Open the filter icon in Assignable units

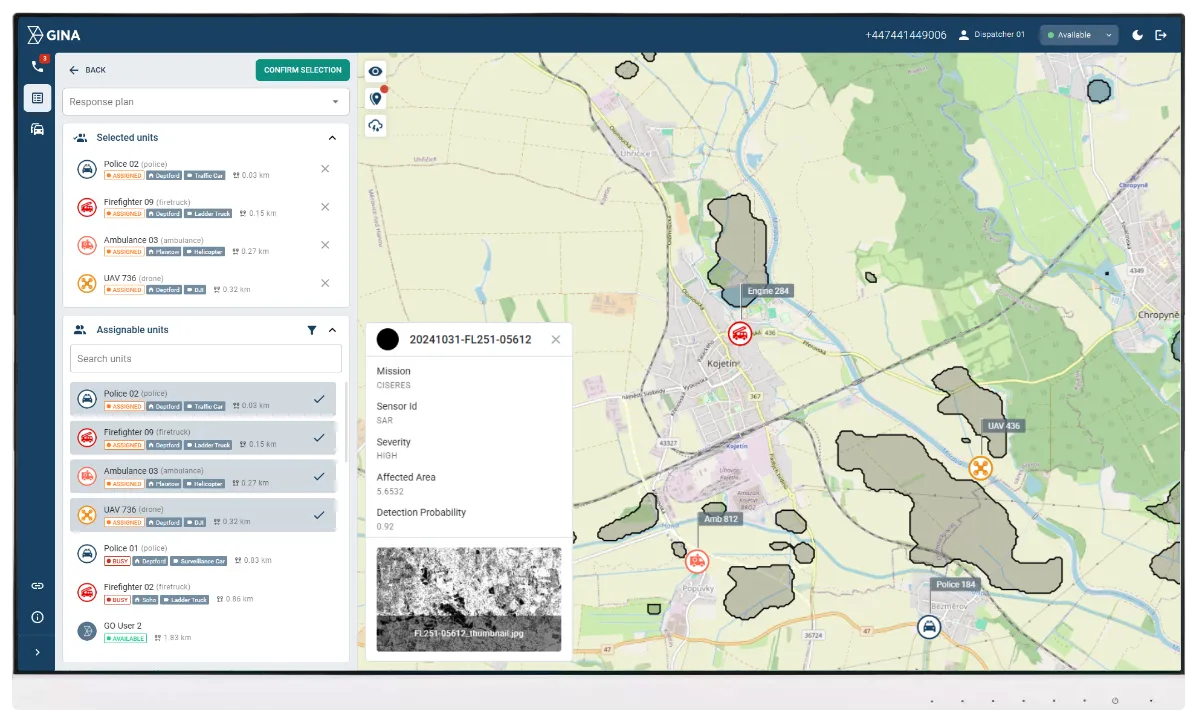pos(312,329)
